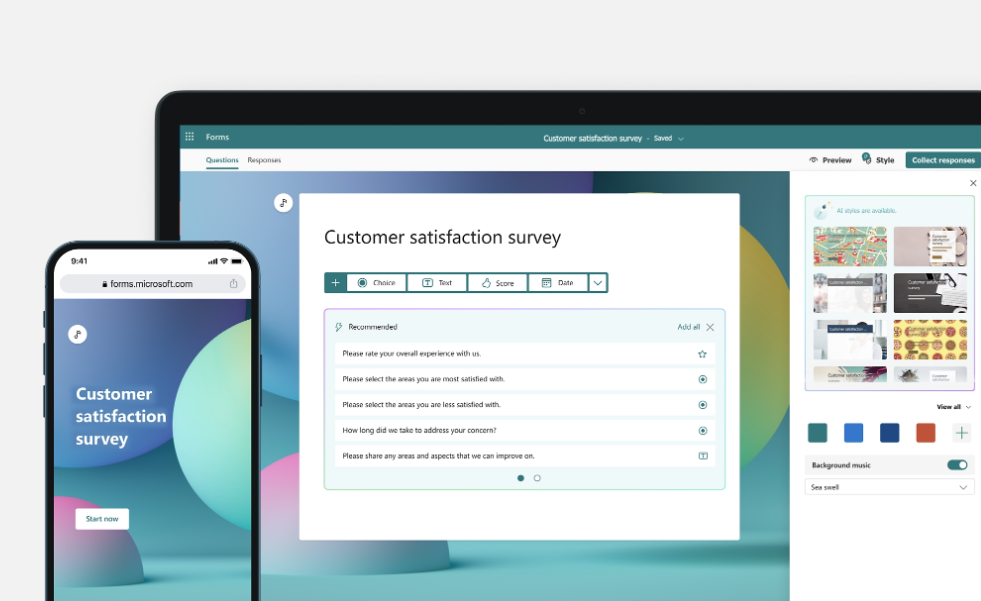This screenshot has width=981, height=601.
Task: Click text icon on 'improve on' row
Action: click(x=703, y=456)
